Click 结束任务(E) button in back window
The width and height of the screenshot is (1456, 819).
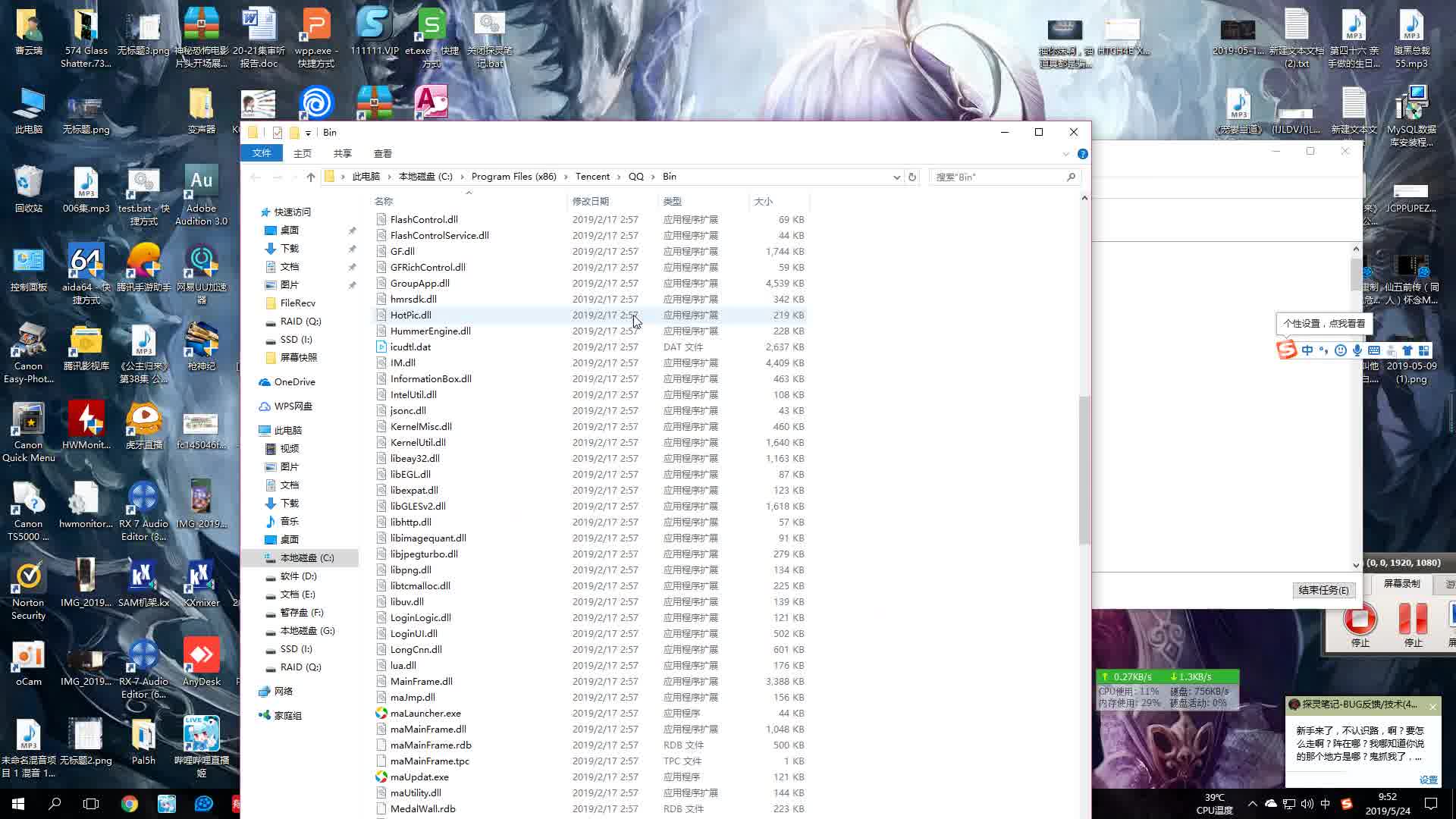click(x=1324, y=590)
